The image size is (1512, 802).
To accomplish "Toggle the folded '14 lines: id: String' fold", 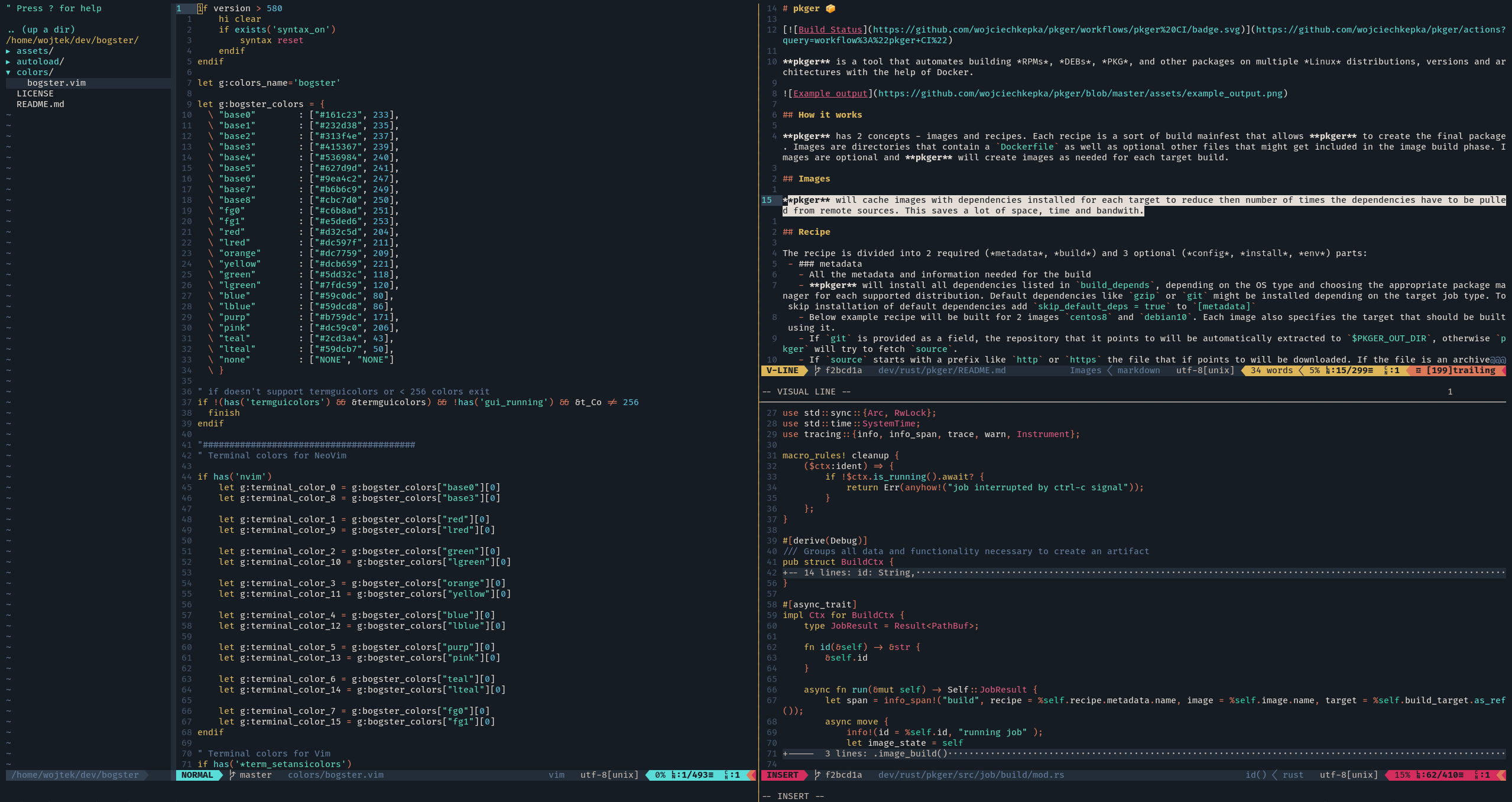I will [857, 573].
